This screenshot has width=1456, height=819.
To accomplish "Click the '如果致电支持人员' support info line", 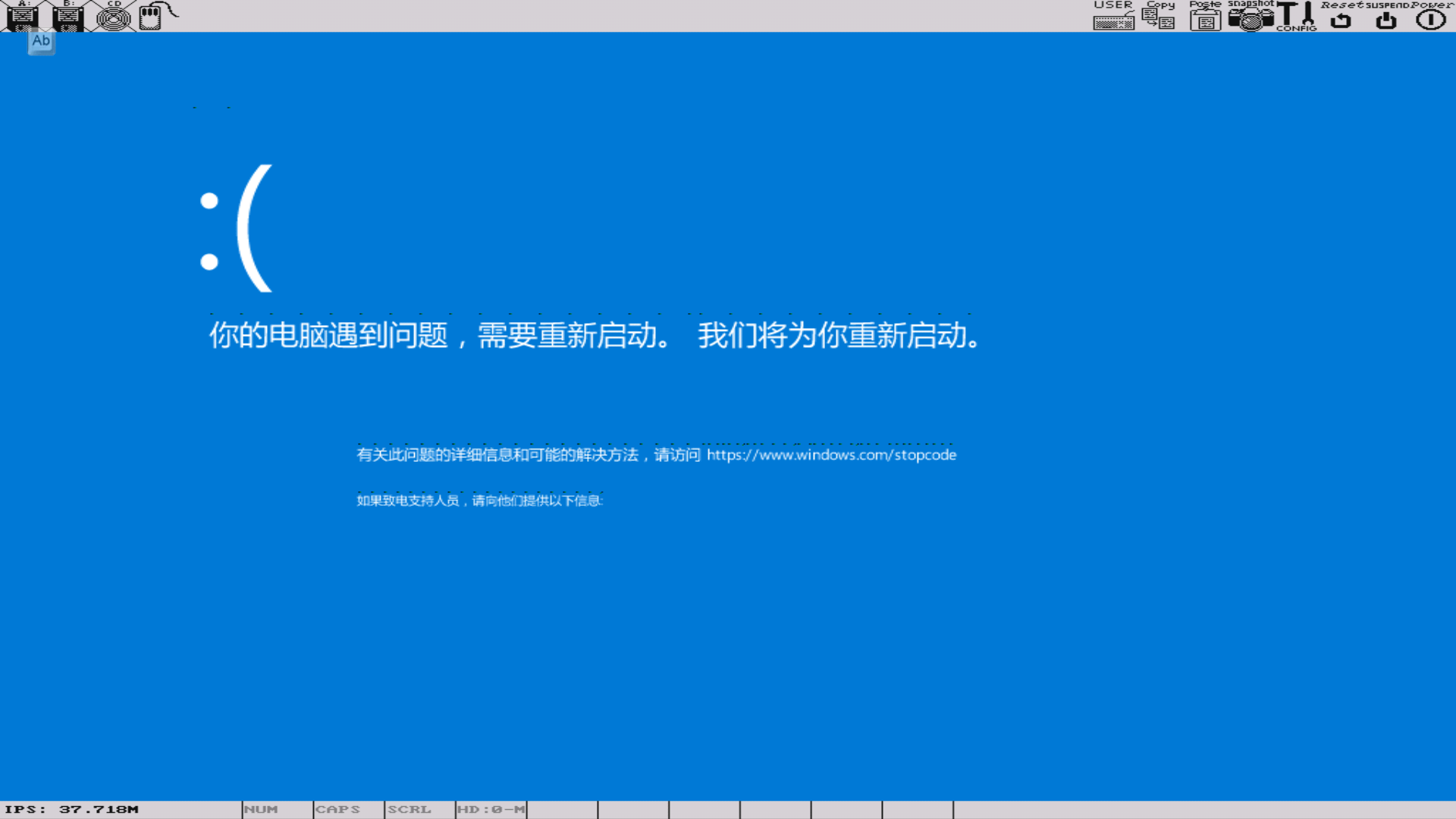I will [480, 500].
